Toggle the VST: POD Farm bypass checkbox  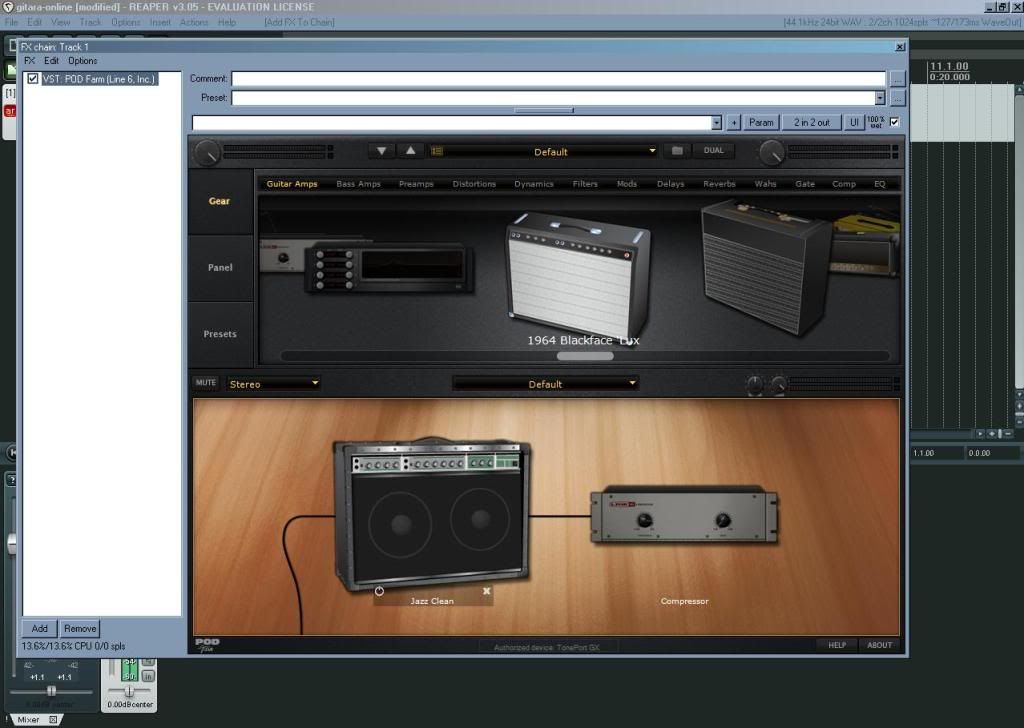[x=33, y=79]
